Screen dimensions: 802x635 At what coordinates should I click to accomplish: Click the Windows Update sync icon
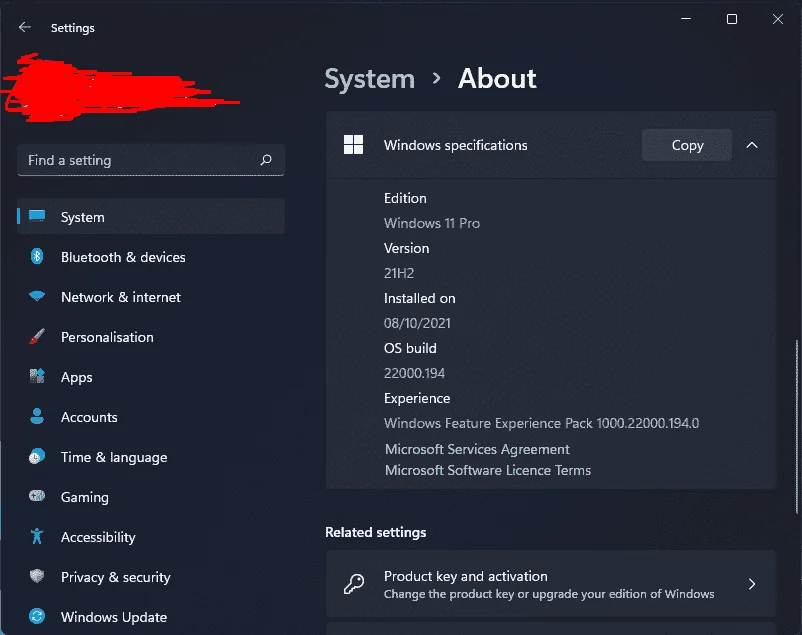[37, 616]
